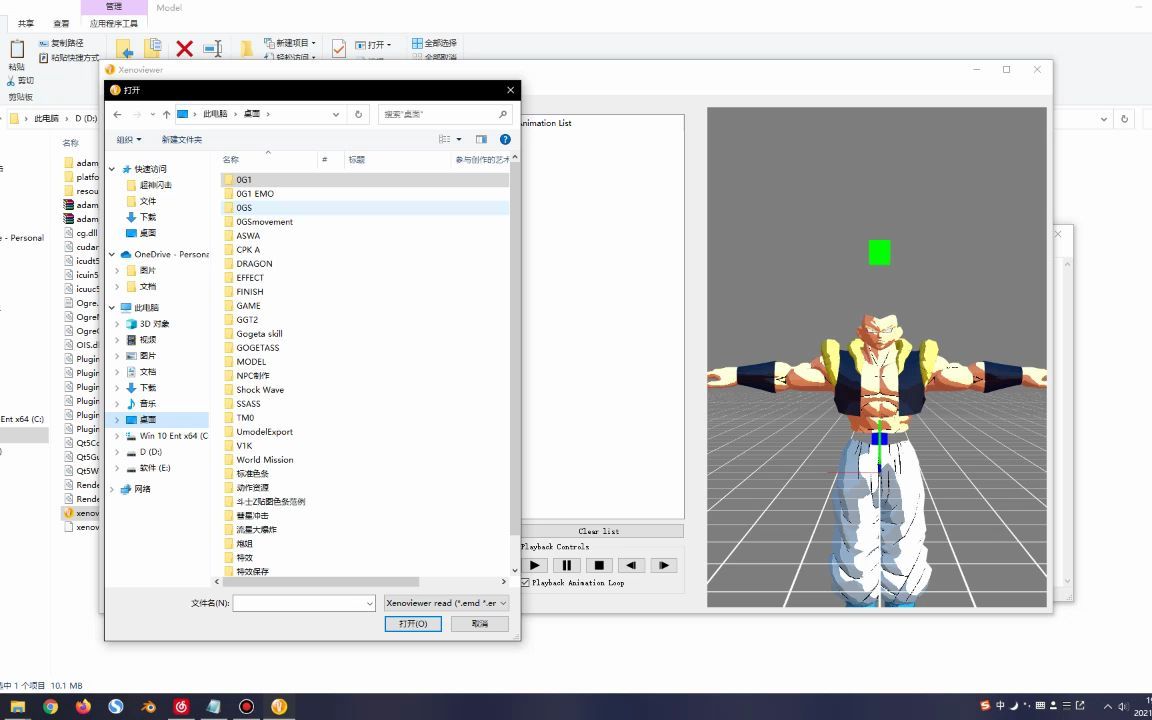Pause the animation playback

tap(566, 565)
